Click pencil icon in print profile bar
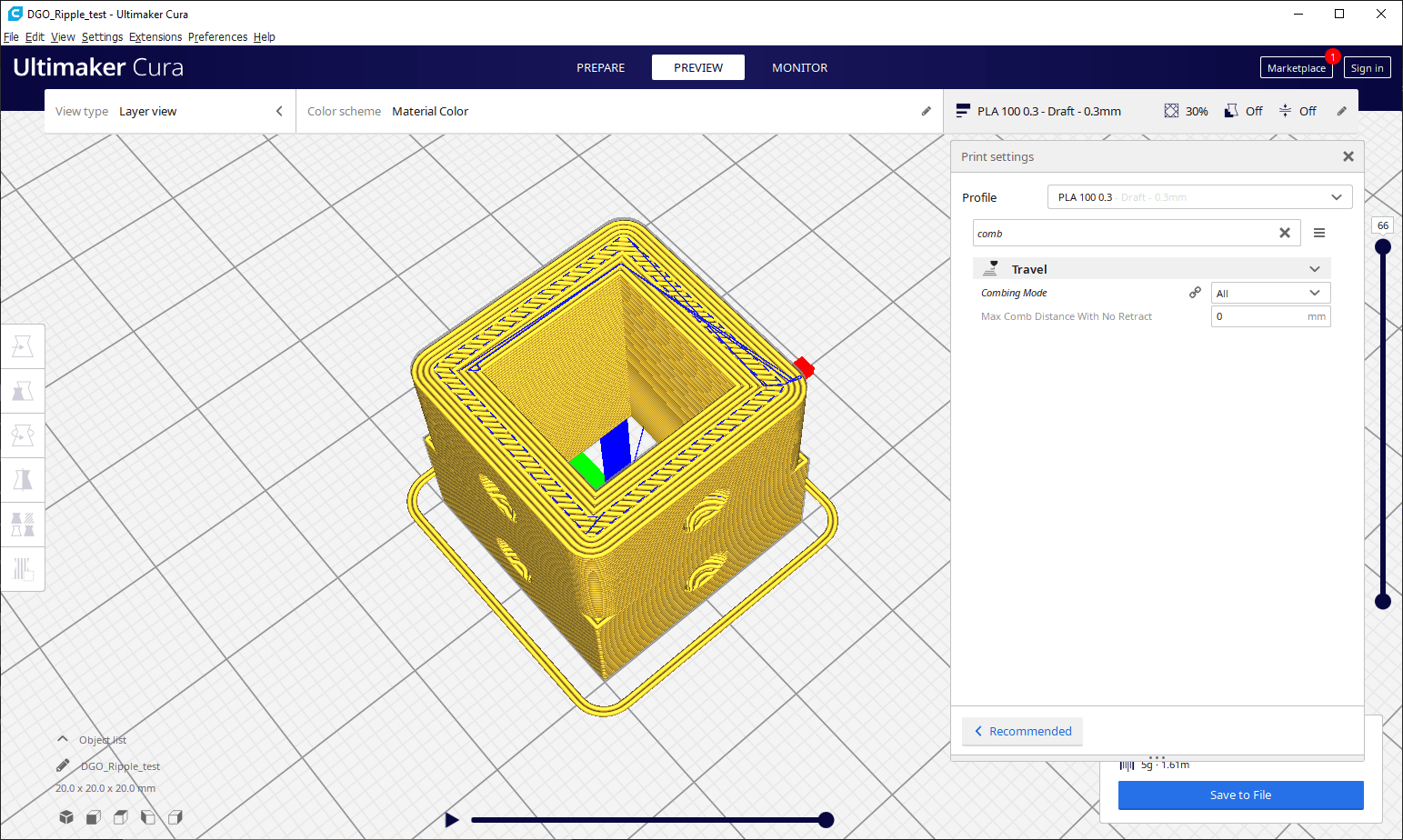Viewport: 1403px width, 840px height. (1342, 111)
